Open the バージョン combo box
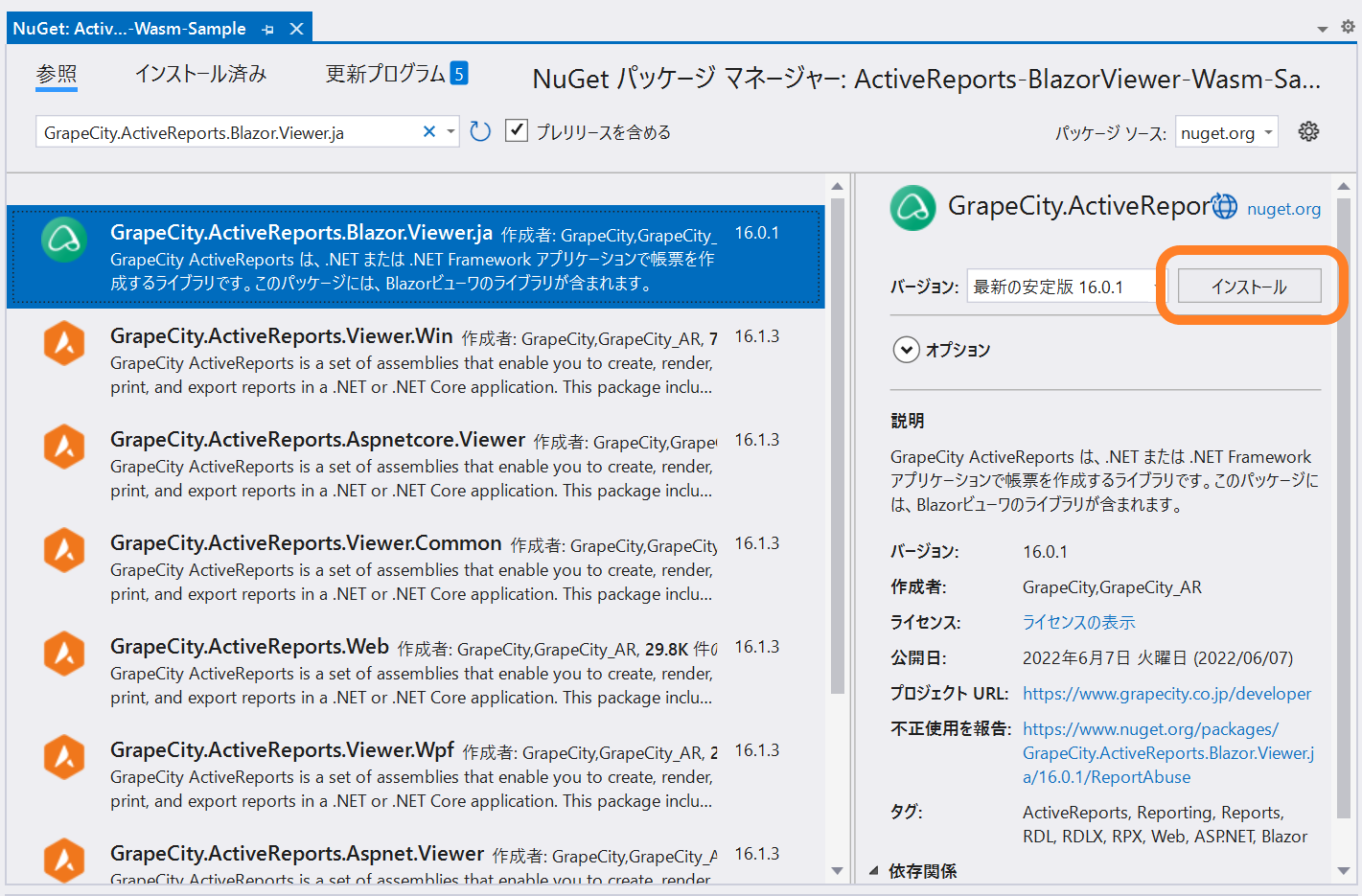Viewport: 1362px width, 896px height. [x=1066, y=287]
